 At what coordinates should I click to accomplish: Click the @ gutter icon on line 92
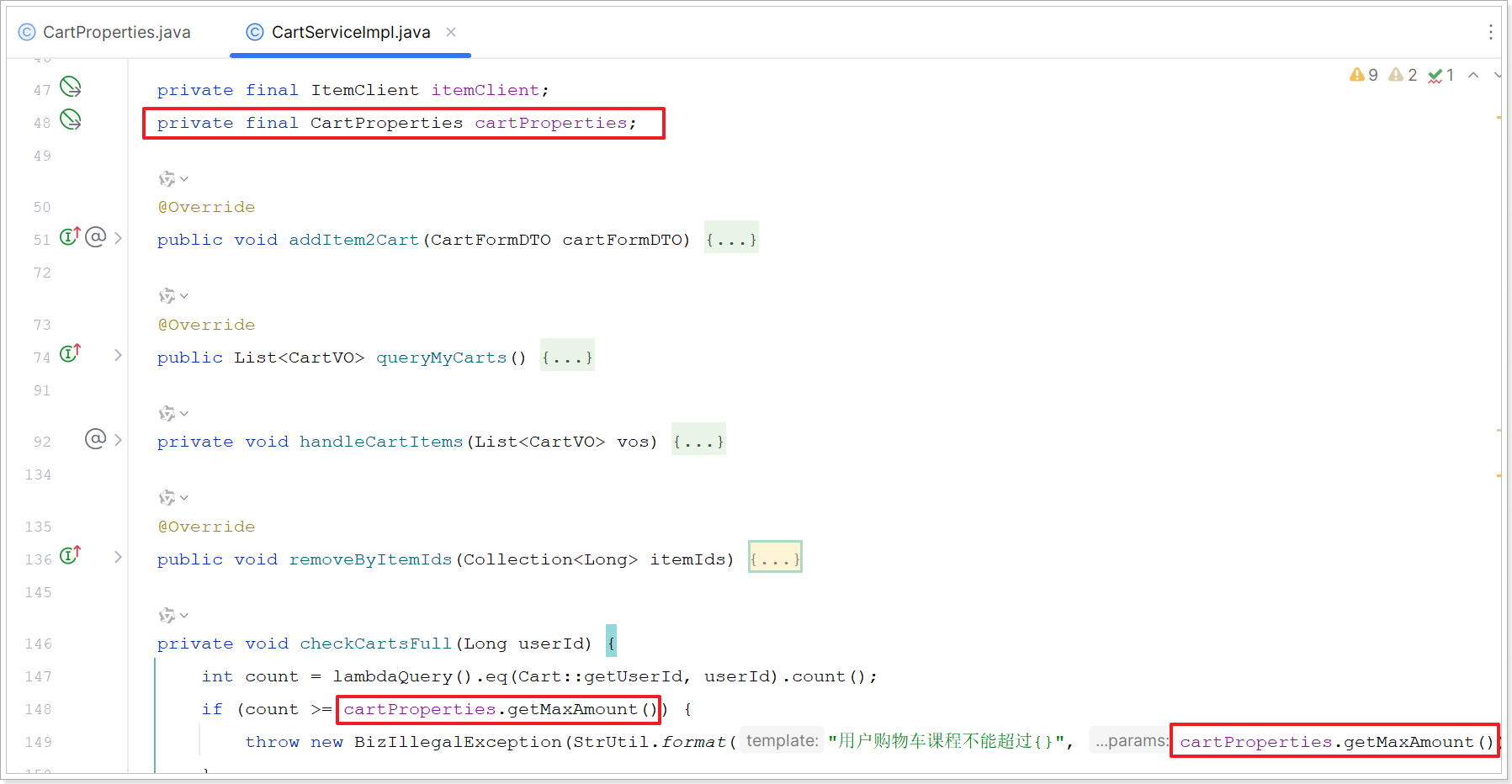click(96, 438)
